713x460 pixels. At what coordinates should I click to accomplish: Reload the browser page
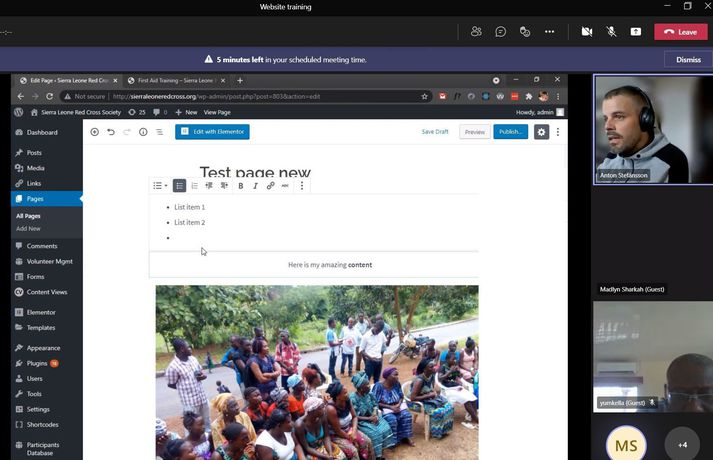(50, 96)
